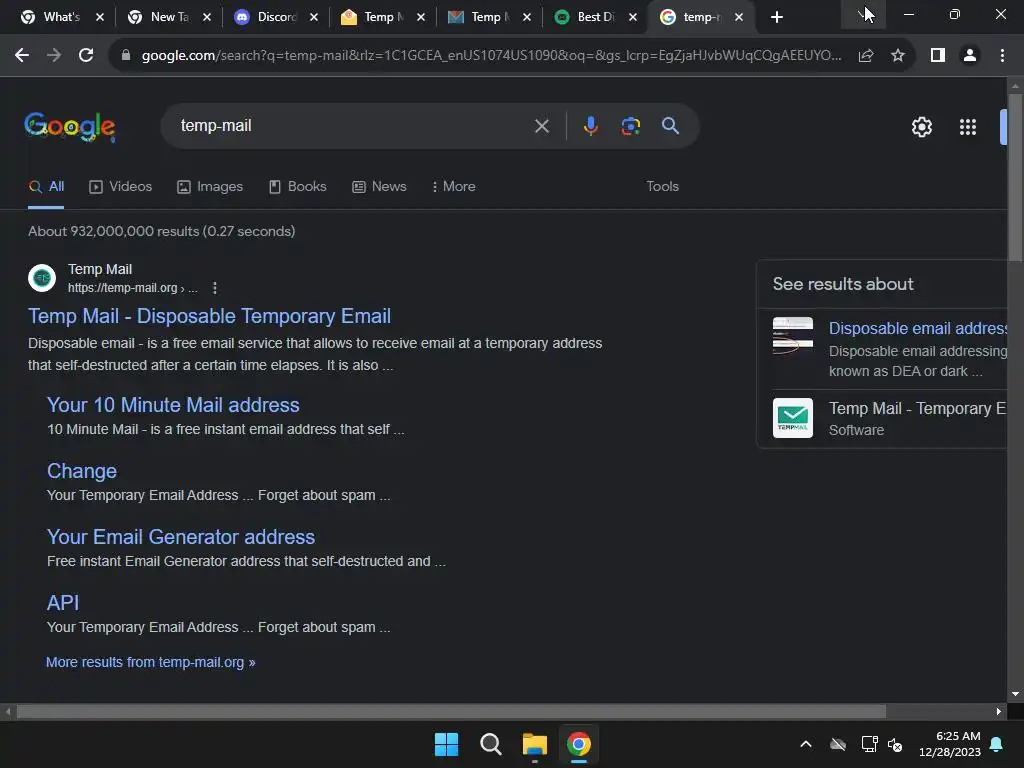Click the Temp Mail site favicon

(x=42, y=278)
